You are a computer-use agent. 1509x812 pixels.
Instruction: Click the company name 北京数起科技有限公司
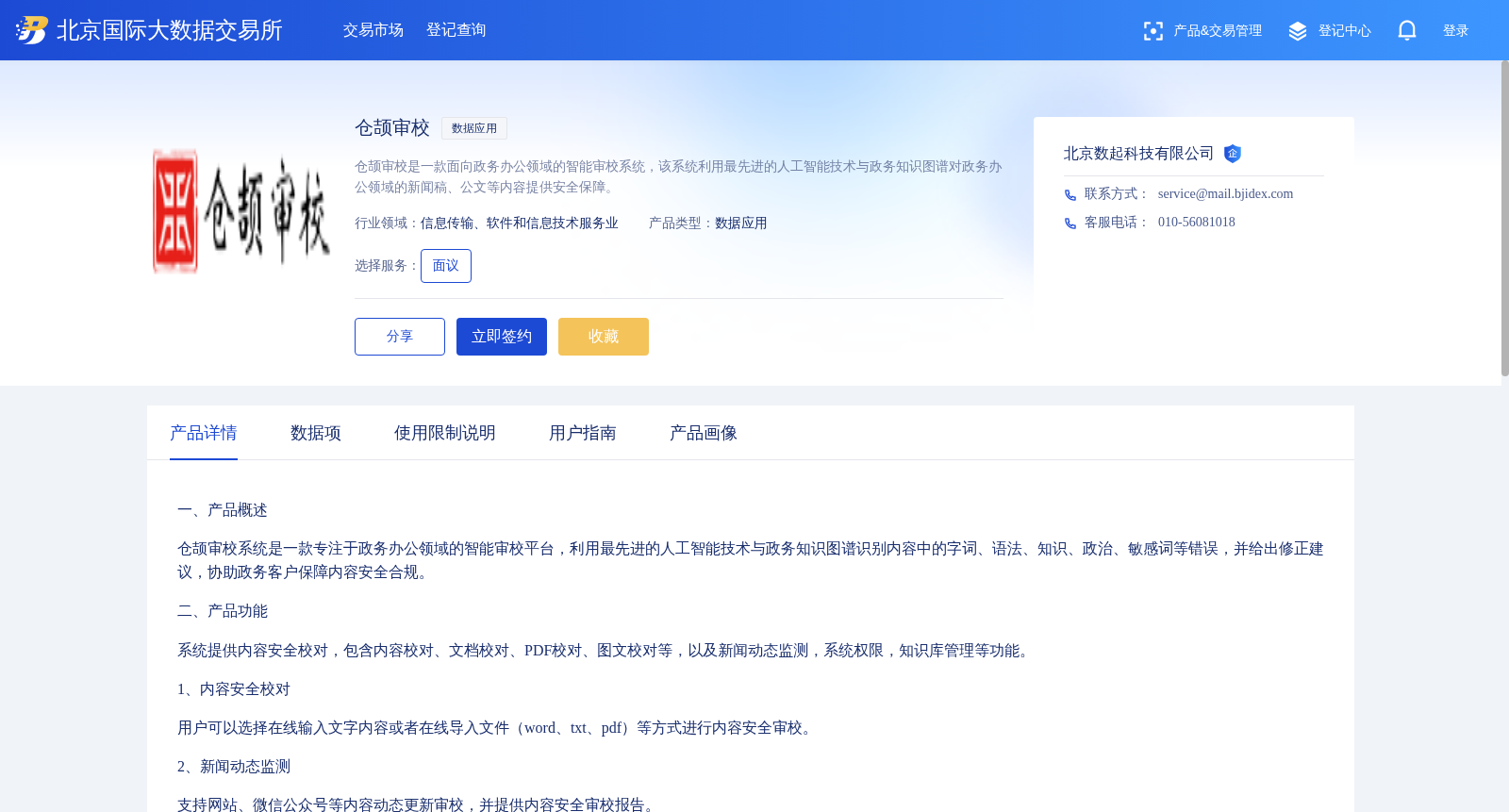pyautogui.click(x=1139, y=154)
